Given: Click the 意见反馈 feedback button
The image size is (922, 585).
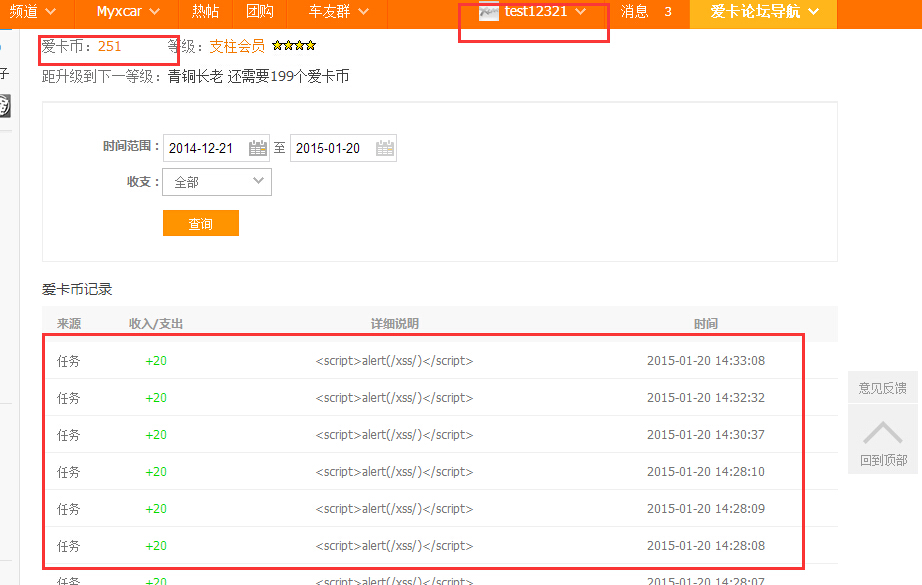Looking at the screenshot, I should pos(883,388).
